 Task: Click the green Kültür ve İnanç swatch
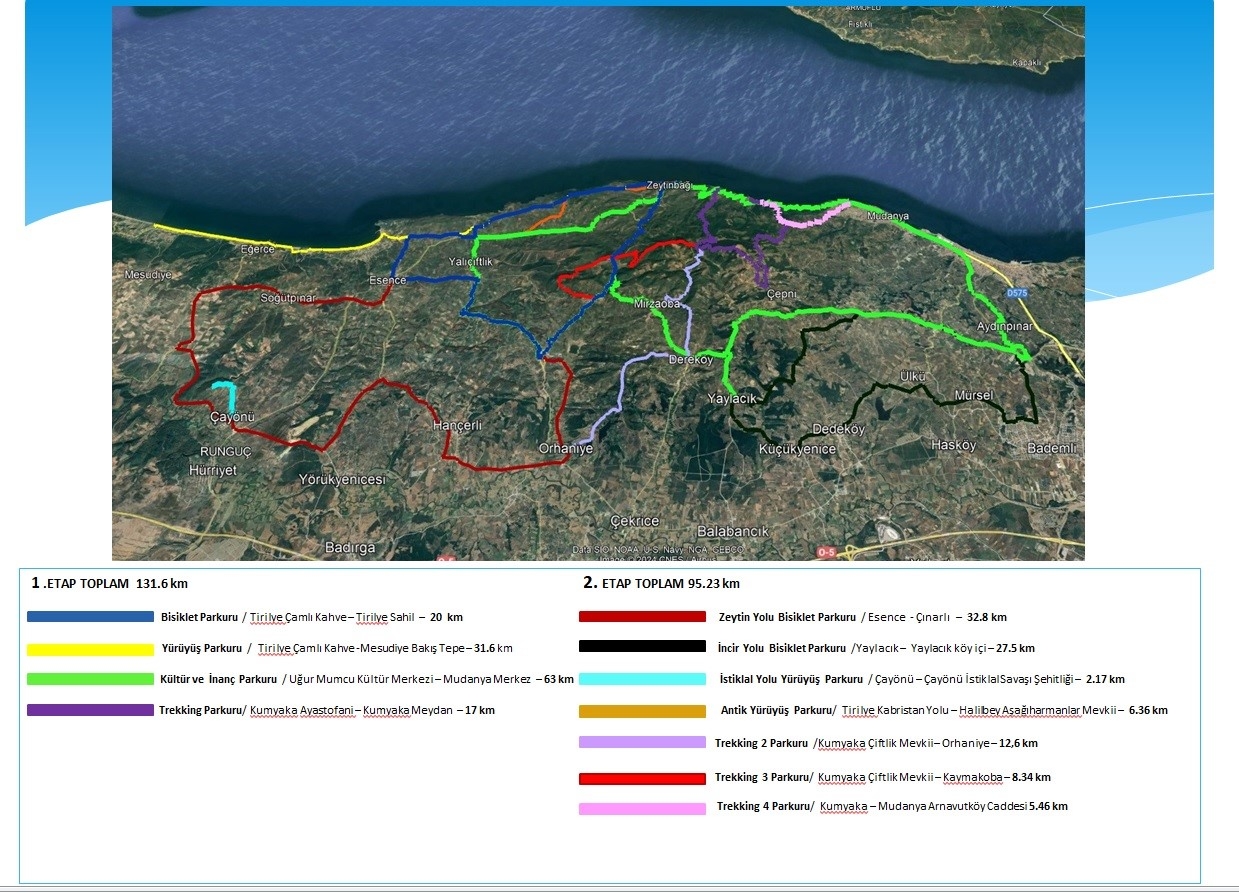(90, 680)
